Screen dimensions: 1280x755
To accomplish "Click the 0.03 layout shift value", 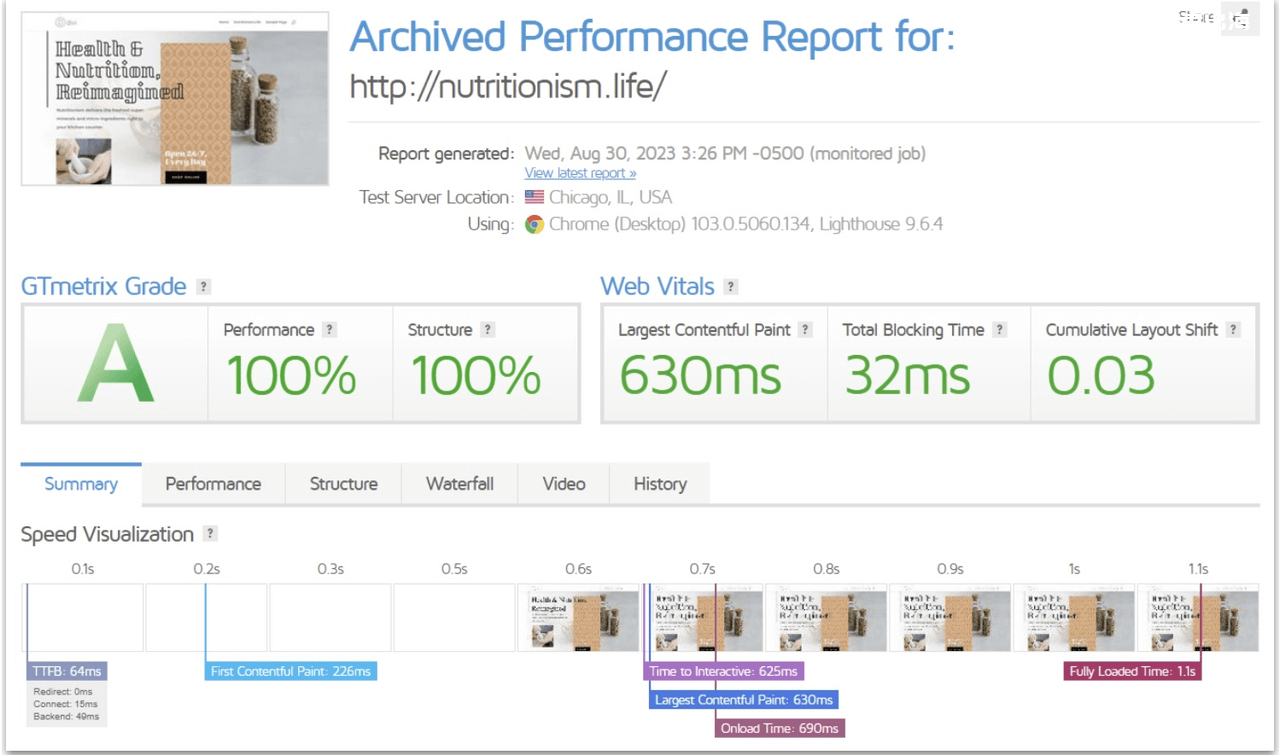I will pos(1101,376).
